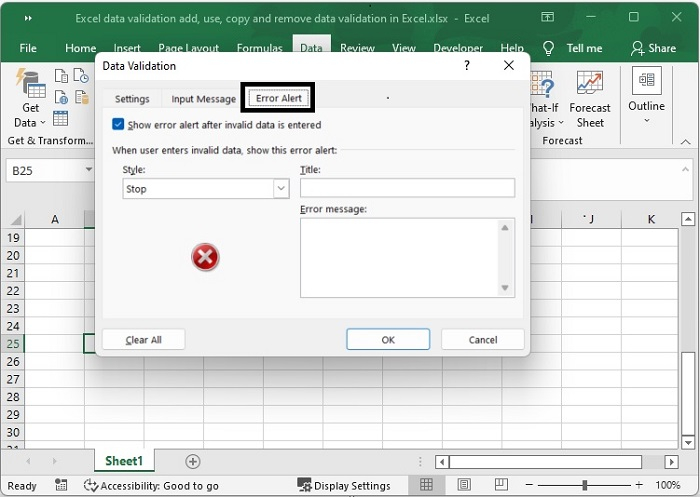The width and height of the screenshot is (700, 497).
Task: Select row 28 header
Action: click(x=13, y=397)
